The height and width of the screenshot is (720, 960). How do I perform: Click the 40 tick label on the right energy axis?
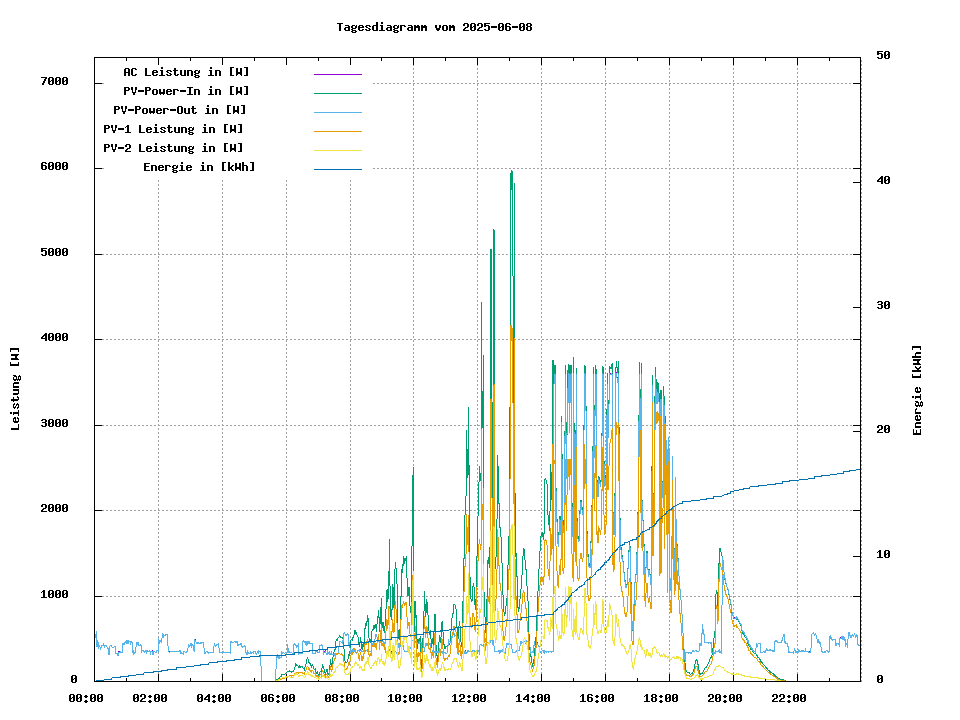coord(883,181)
